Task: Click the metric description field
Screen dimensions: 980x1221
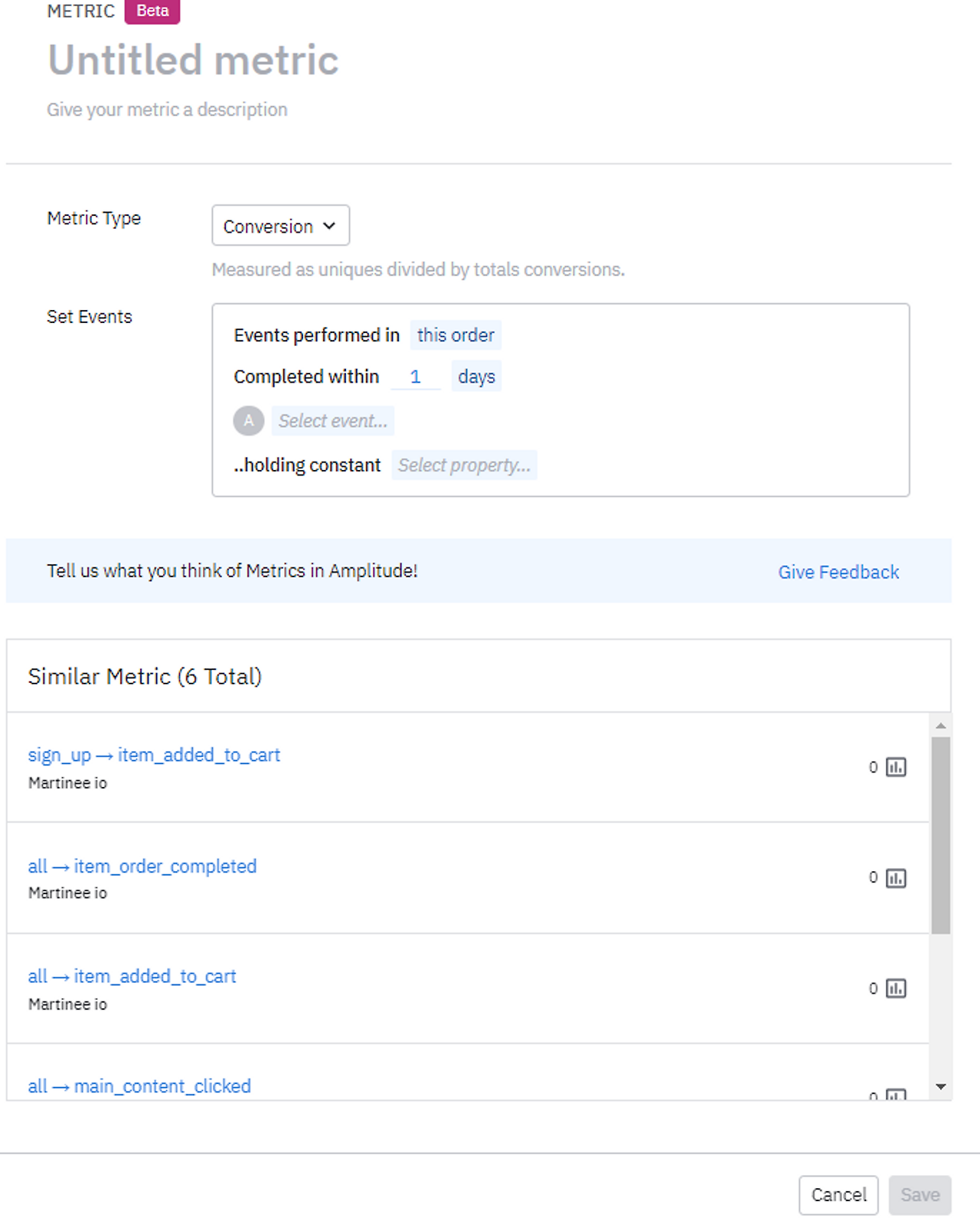Action: [167, 109]
